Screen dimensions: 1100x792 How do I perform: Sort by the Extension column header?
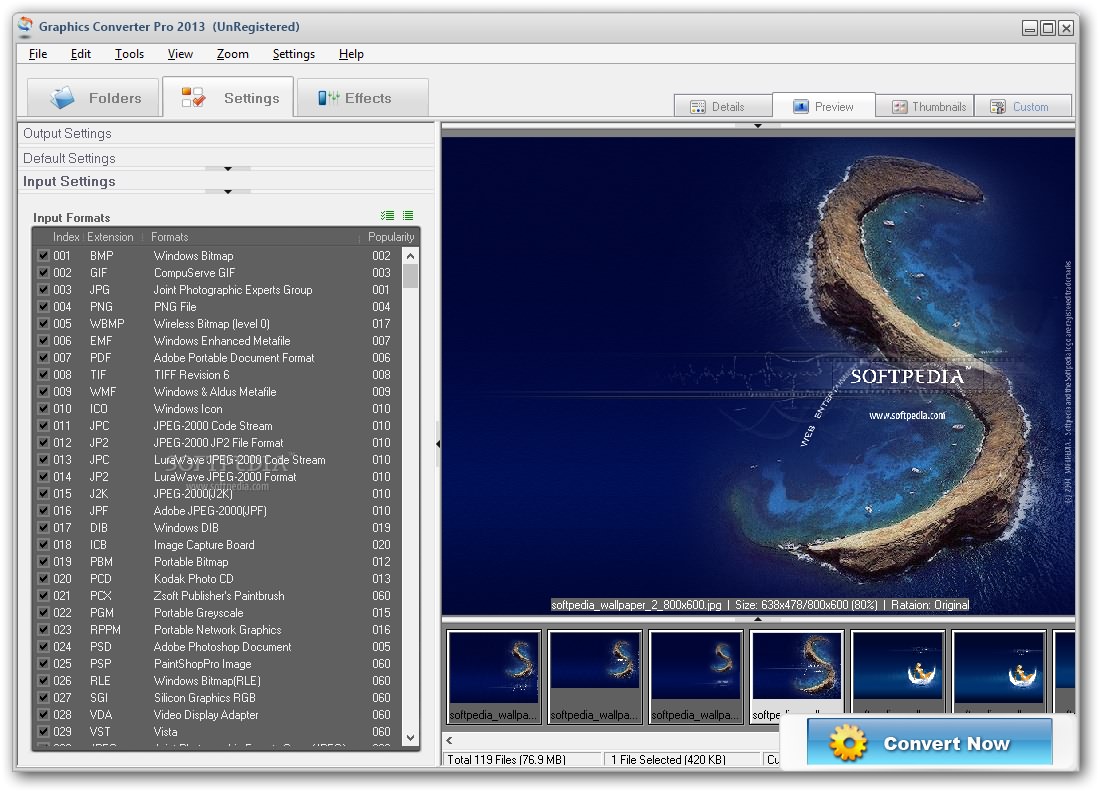110,237
